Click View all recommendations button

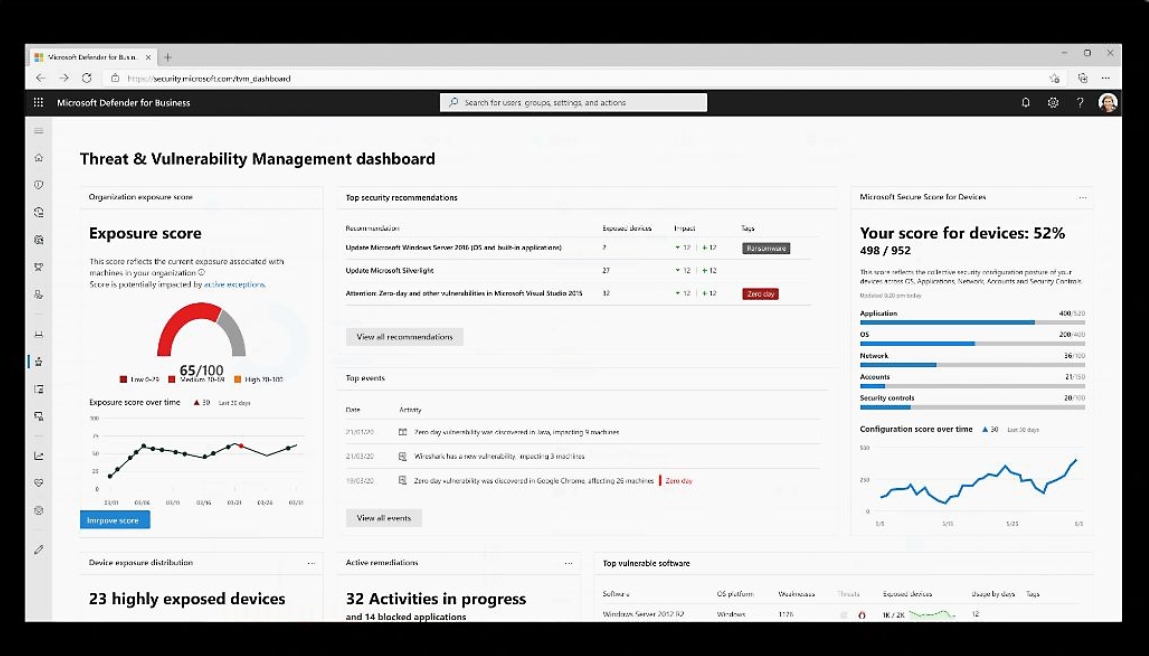click(404, 337)
